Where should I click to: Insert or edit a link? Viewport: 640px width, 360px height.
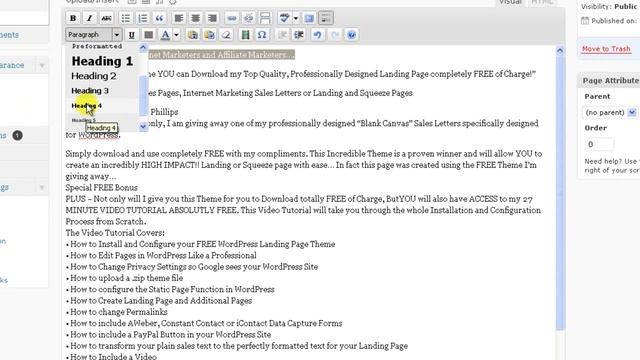point(231,18)
